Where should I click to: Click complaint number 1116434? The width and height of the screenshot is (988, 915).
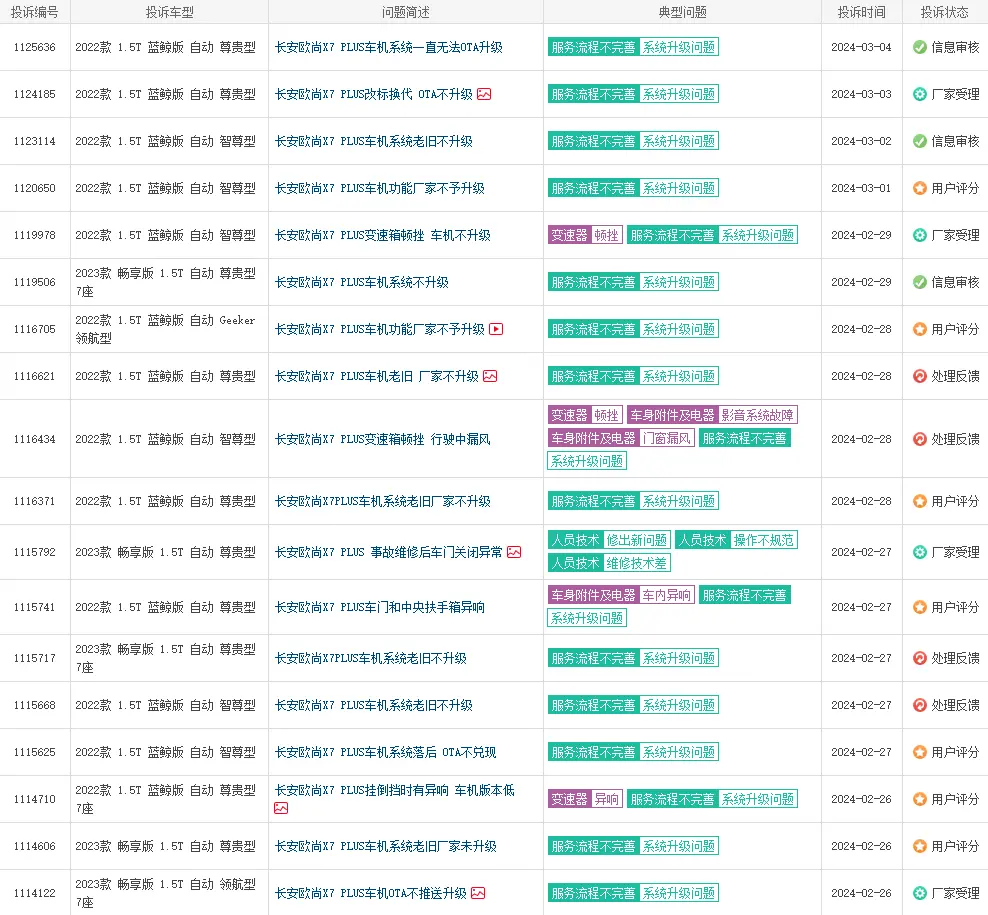click(35, 439)
